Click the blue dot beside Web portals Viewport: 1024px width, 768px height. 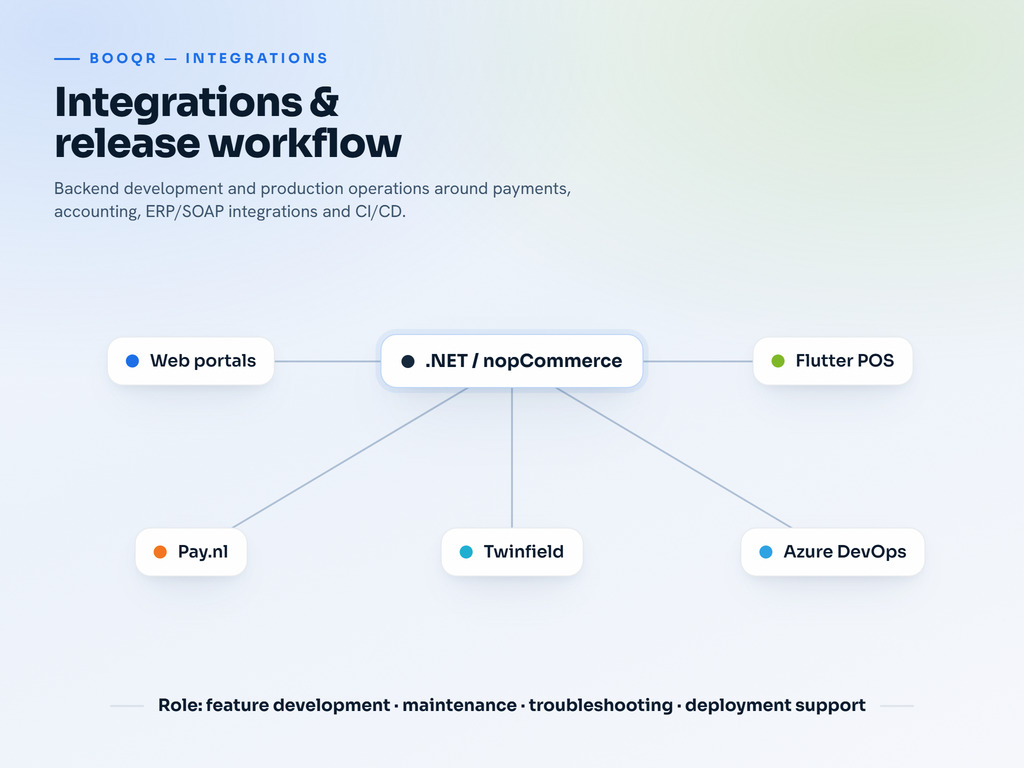click(132, 361)
